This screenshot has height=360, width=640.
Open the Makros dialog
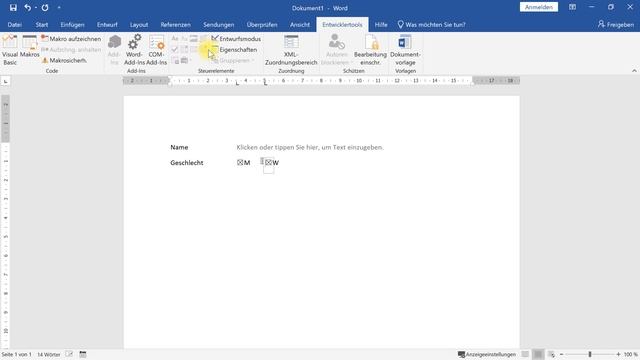(x=29, y=47)
